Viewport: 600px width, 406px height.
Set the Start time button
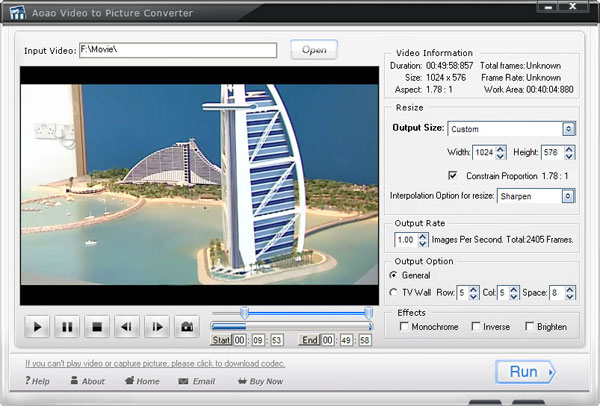(221, 340)
